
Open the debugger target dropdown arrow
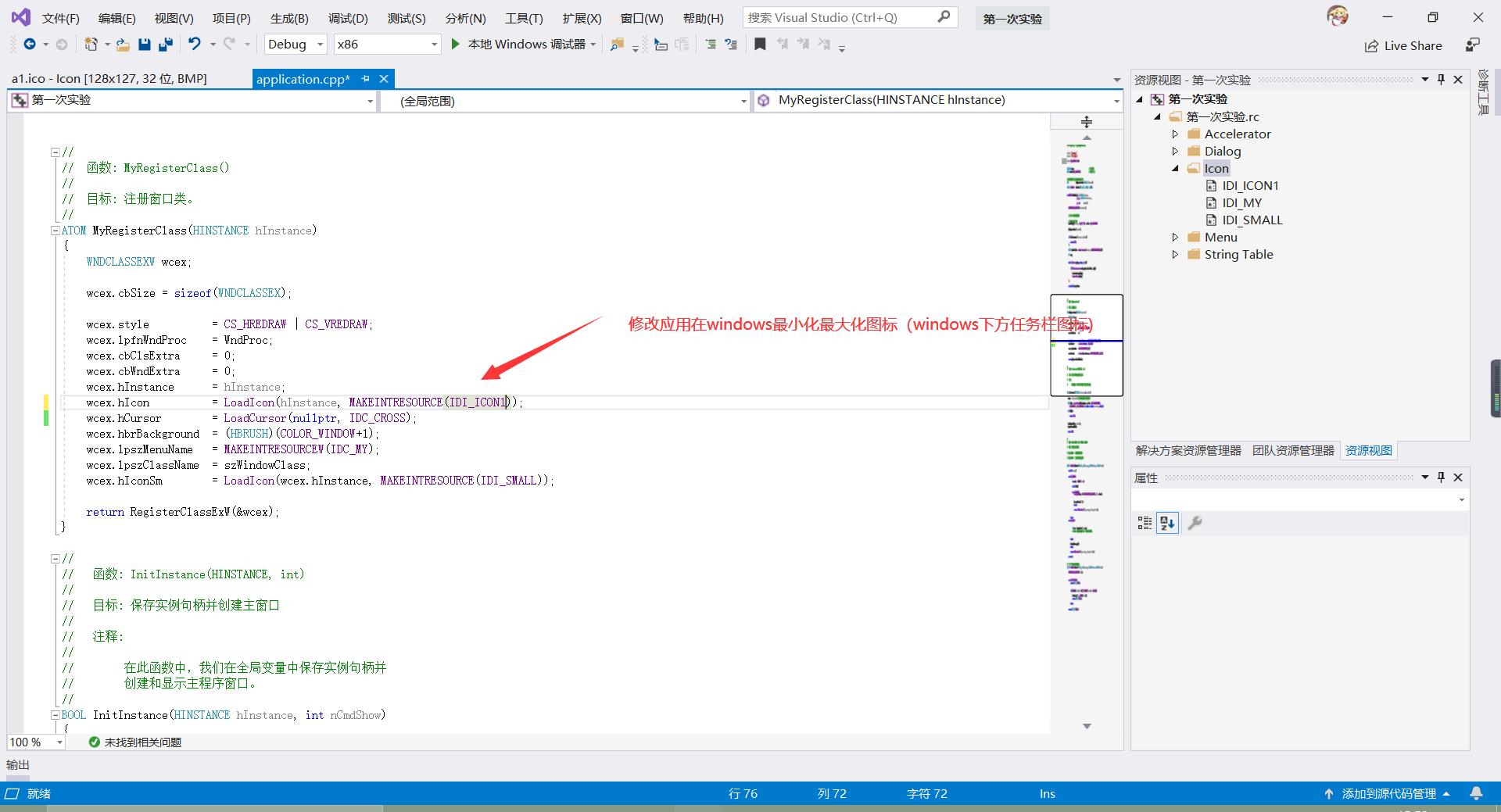click(x=593, y=45)
